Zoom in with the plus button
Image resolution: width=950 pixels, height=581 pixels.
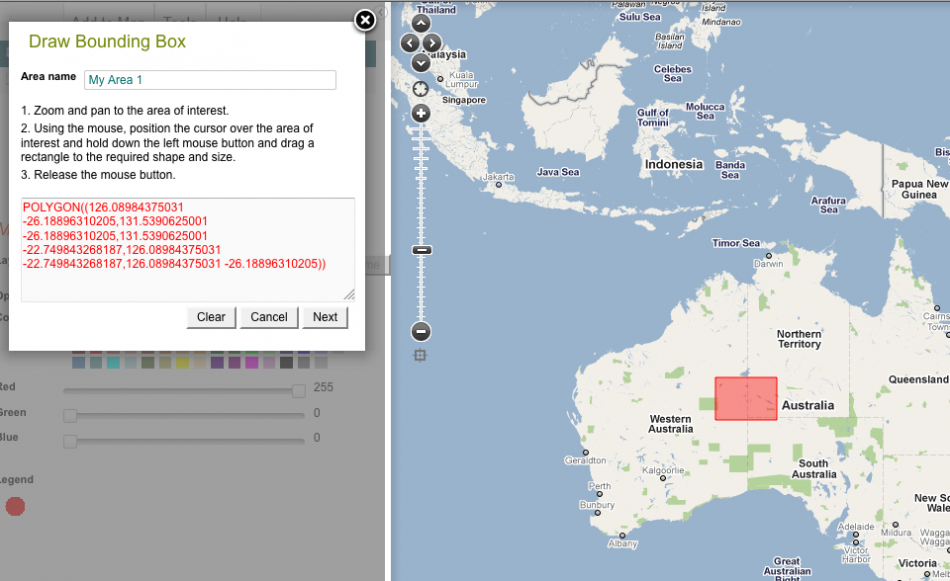tap(421, 113)
